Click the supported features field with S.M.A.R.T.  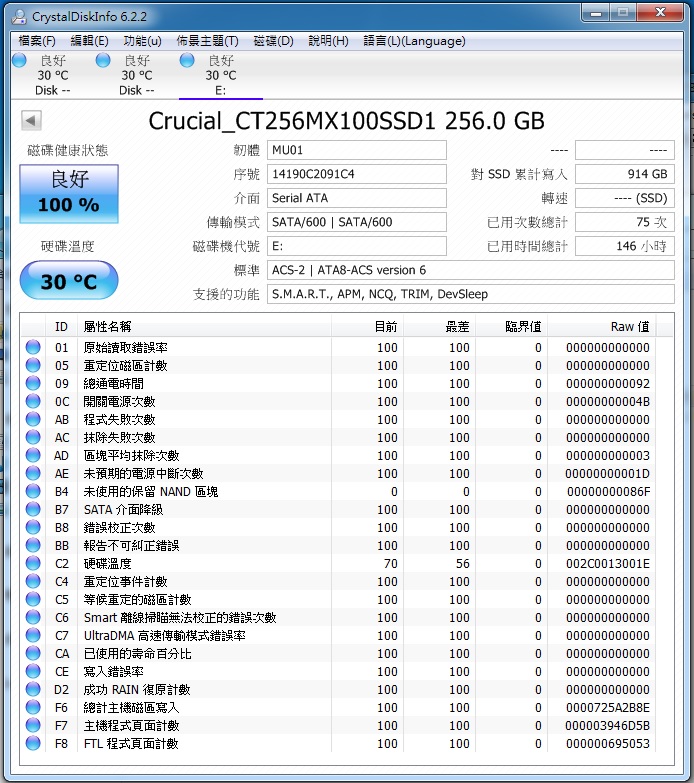coord(470,294)
